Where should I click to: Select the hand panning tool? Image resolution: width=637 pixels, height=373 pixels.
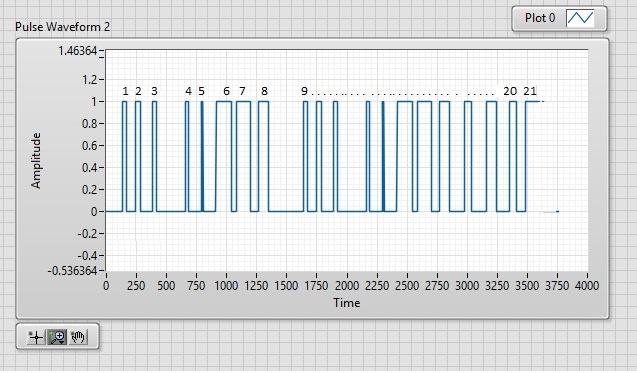(x=78, y=337)
